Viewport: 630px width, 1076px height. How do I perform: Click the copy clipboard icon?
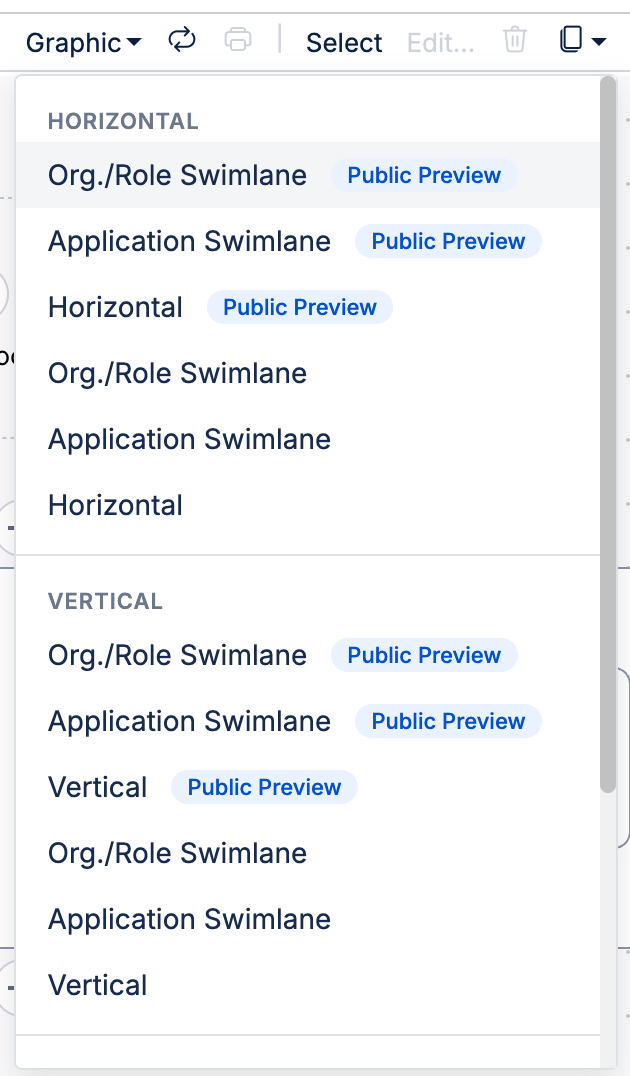570,40
